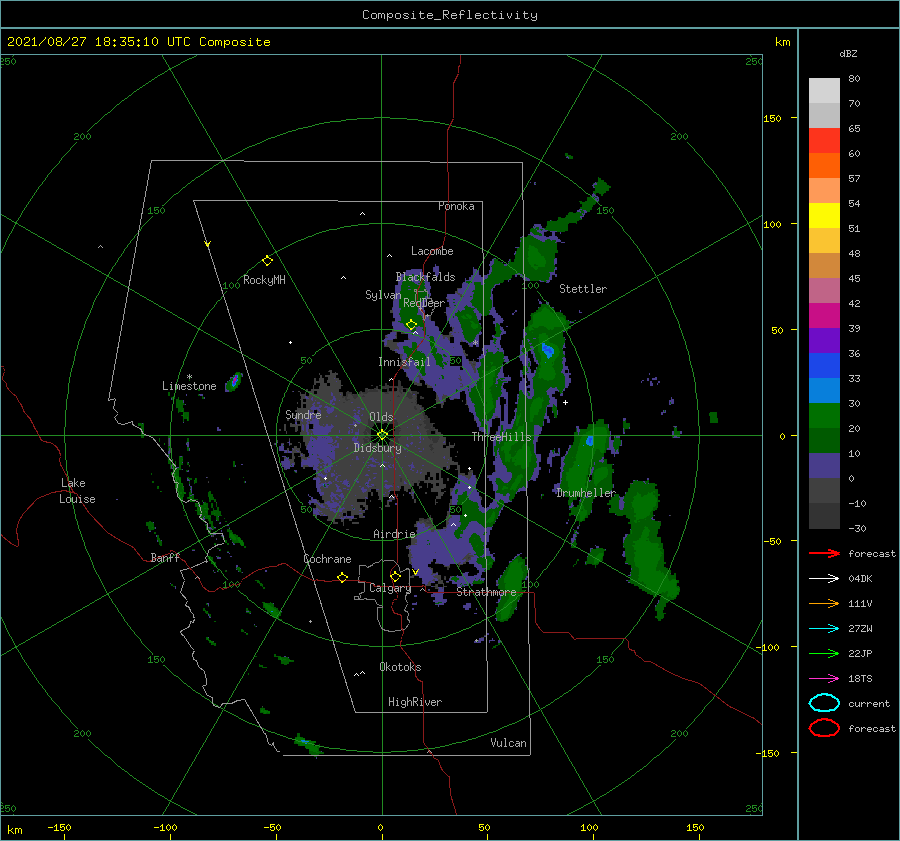Click the red forecast arrow in legend
Screen dimensions: 900x841
(x=824, y=553)
